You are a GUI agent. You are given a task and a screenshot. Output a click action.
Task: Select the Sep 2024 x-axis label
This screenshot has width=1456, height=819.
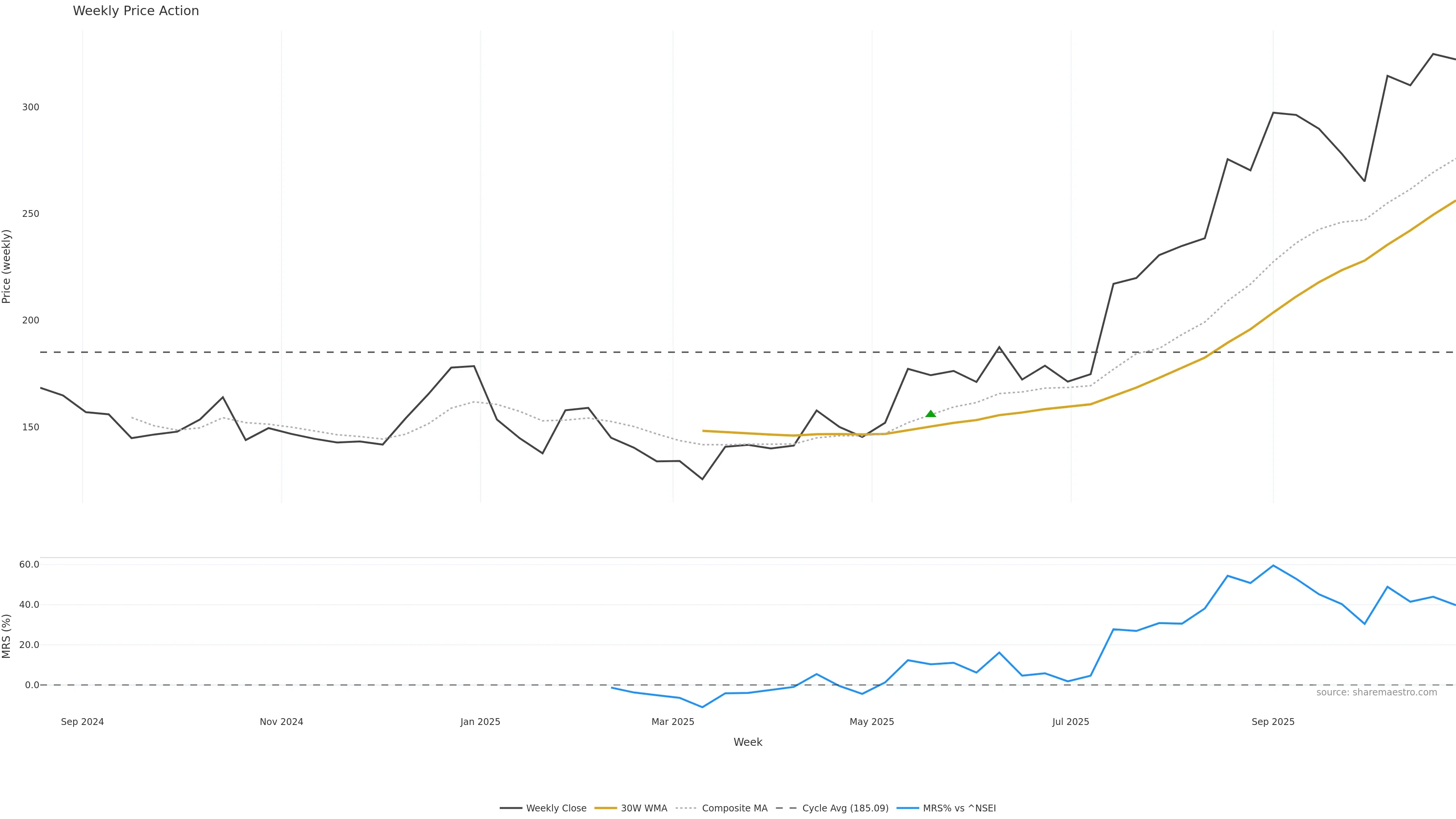[x=83, y=722]
